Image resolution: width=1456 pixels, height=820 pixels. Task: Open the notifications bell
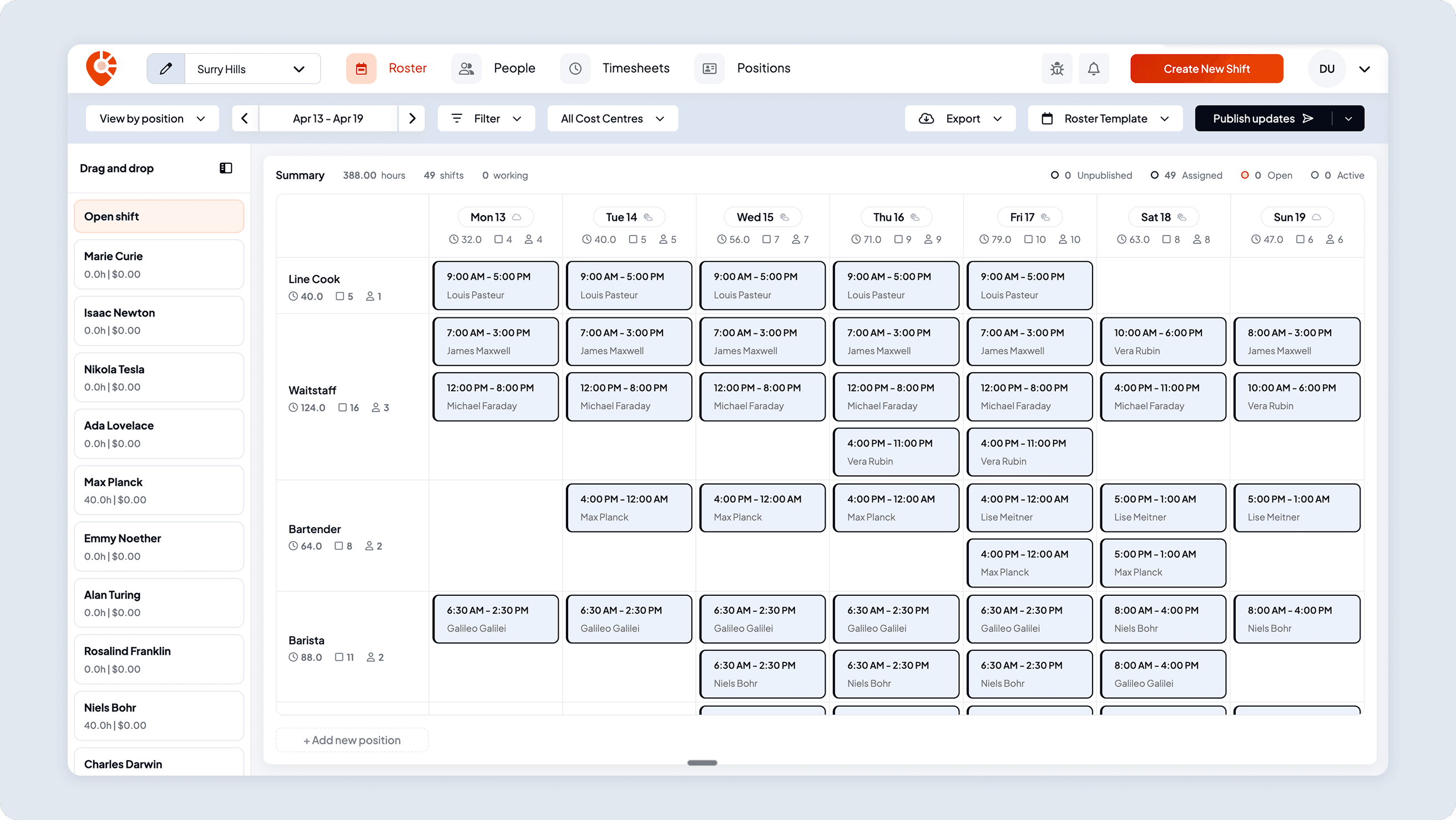click(x=1094, y=69)
